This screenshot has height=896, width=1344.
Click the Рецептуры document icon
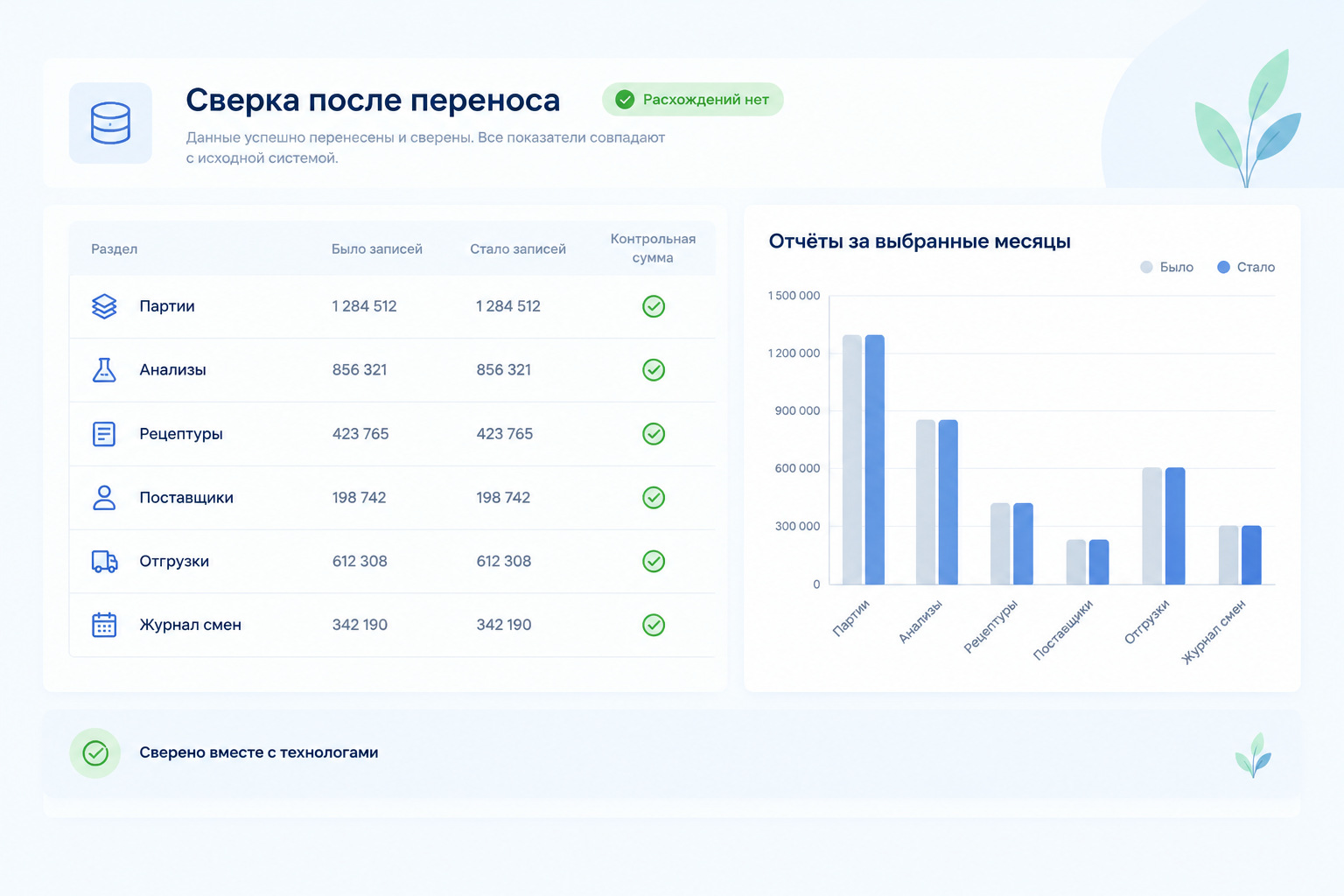click(x=104, y=434)
